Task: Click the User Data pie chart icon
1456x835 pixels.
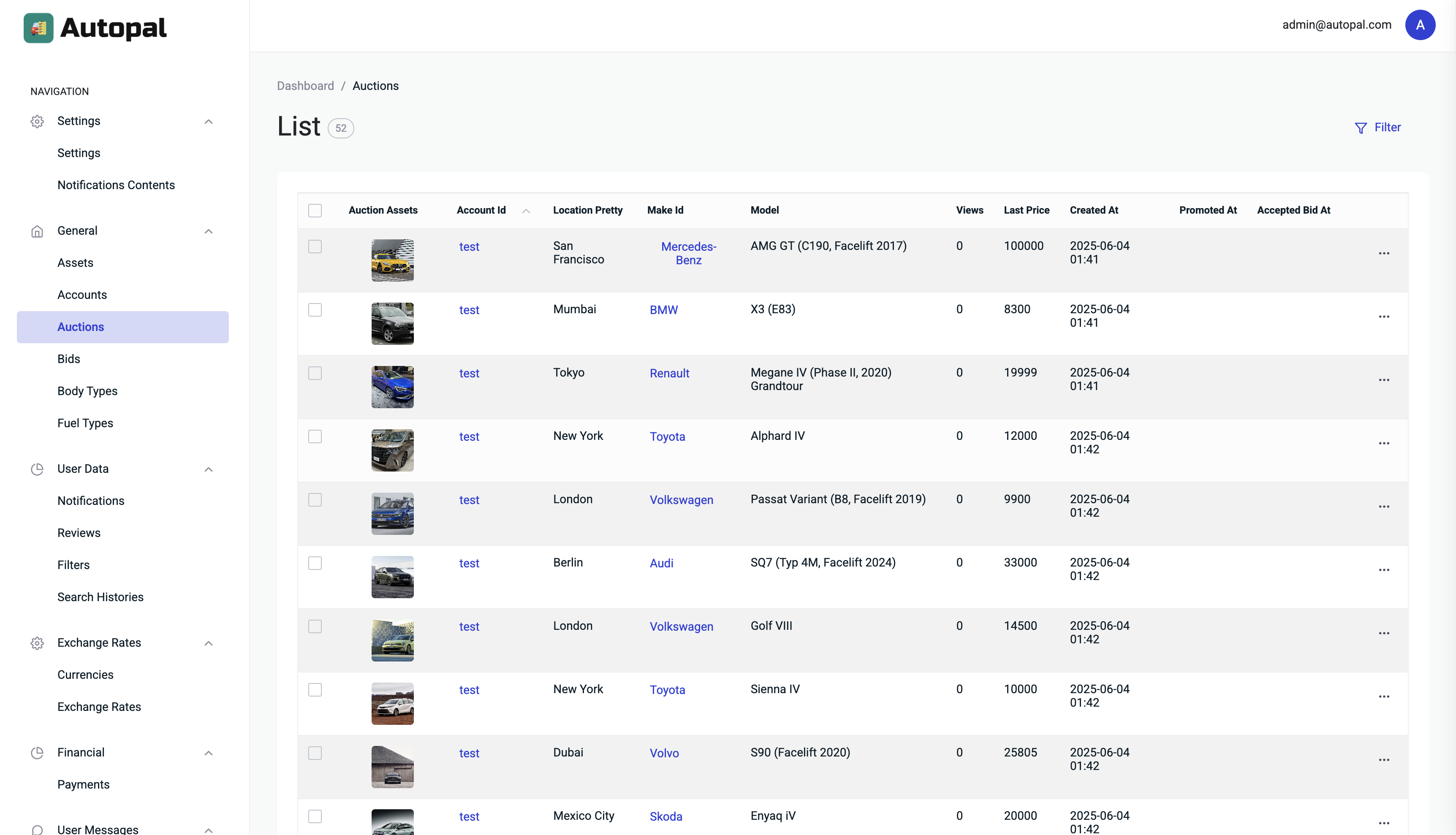Action: 37,469
